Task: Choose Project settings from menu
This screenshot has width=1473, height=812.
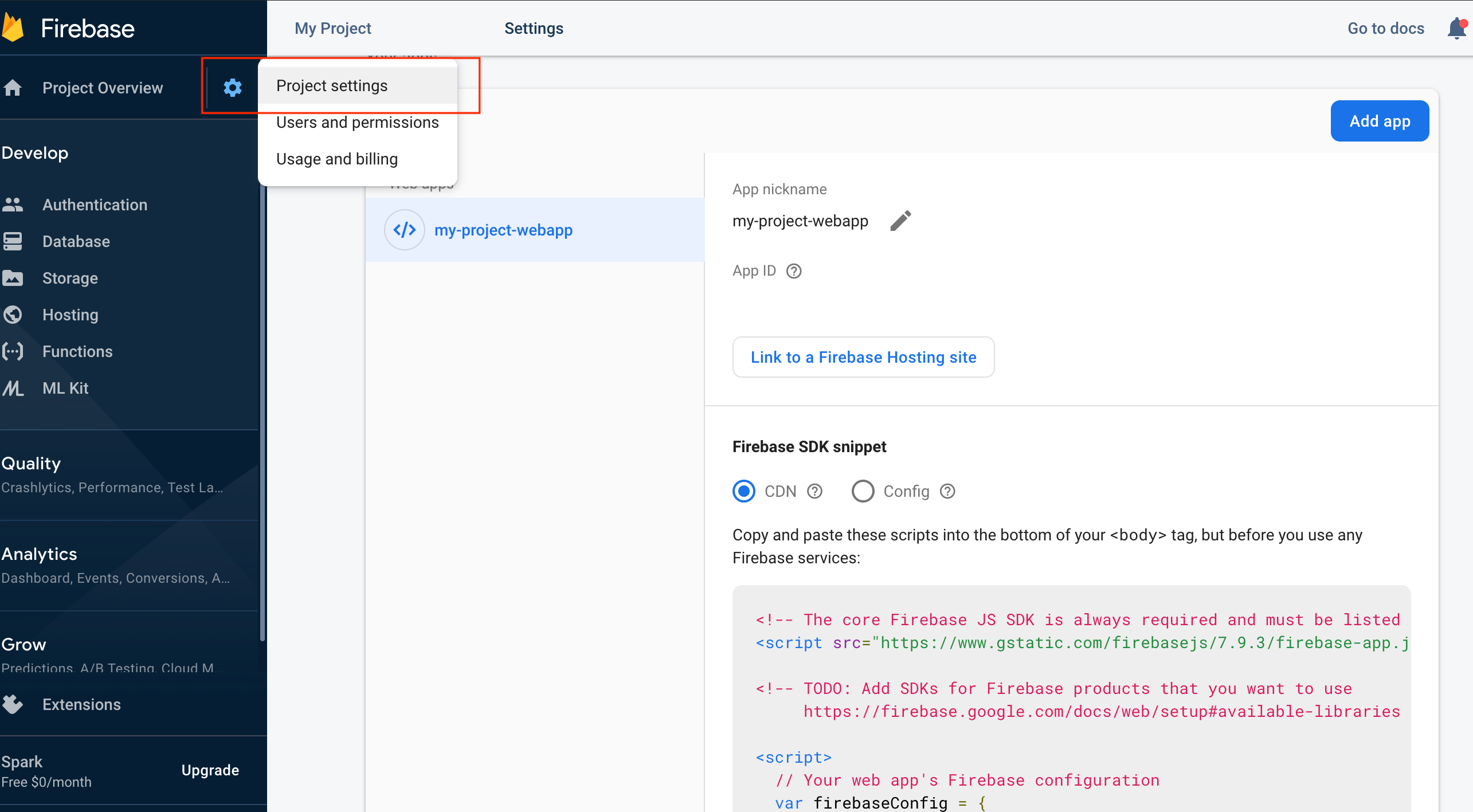Action: pyautogui.click(x=358, y=85)
